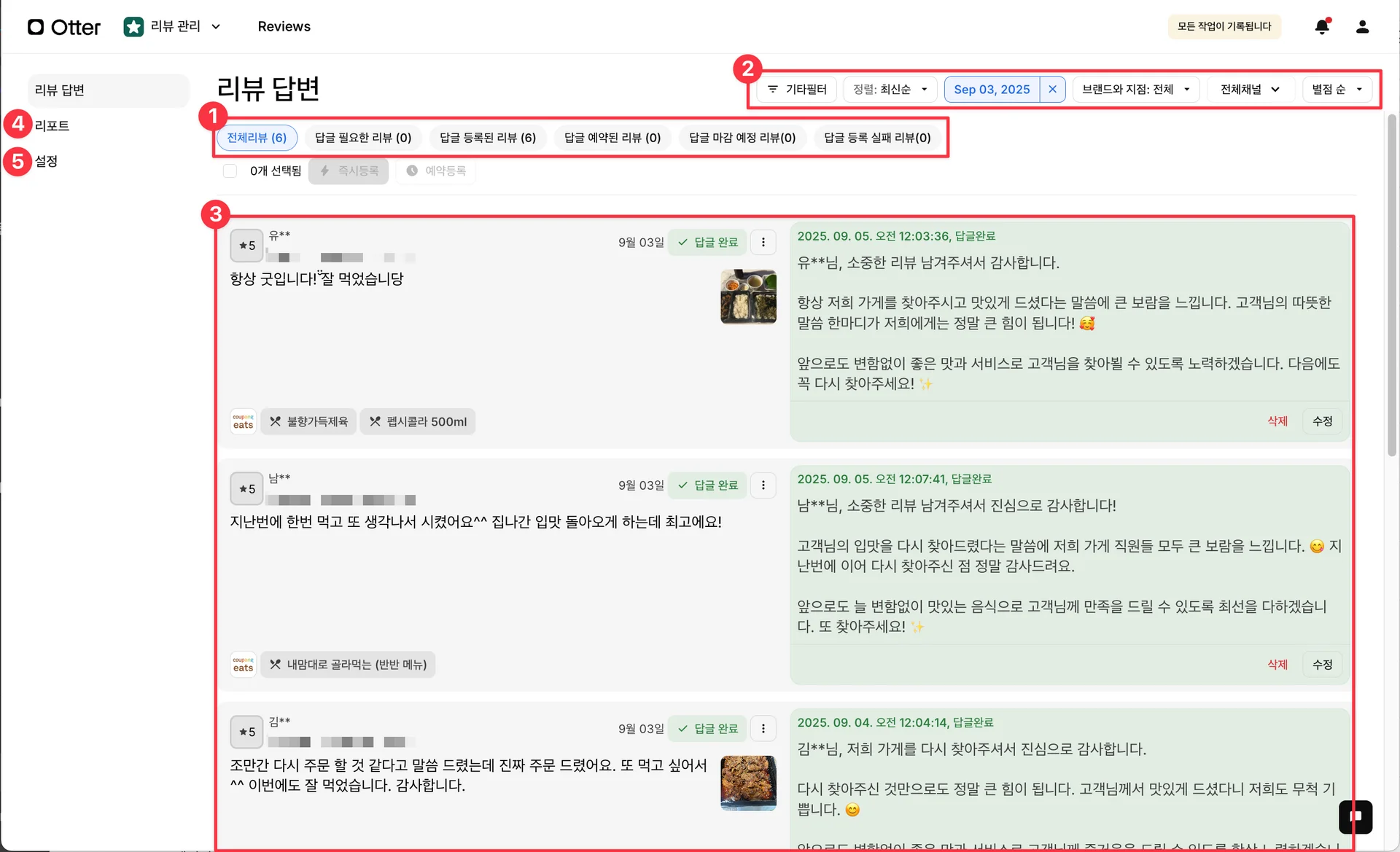The height and width of the screenshot is (852, 1400).
Task: Click the 기타필터 filter icon button
Action: 796,89
